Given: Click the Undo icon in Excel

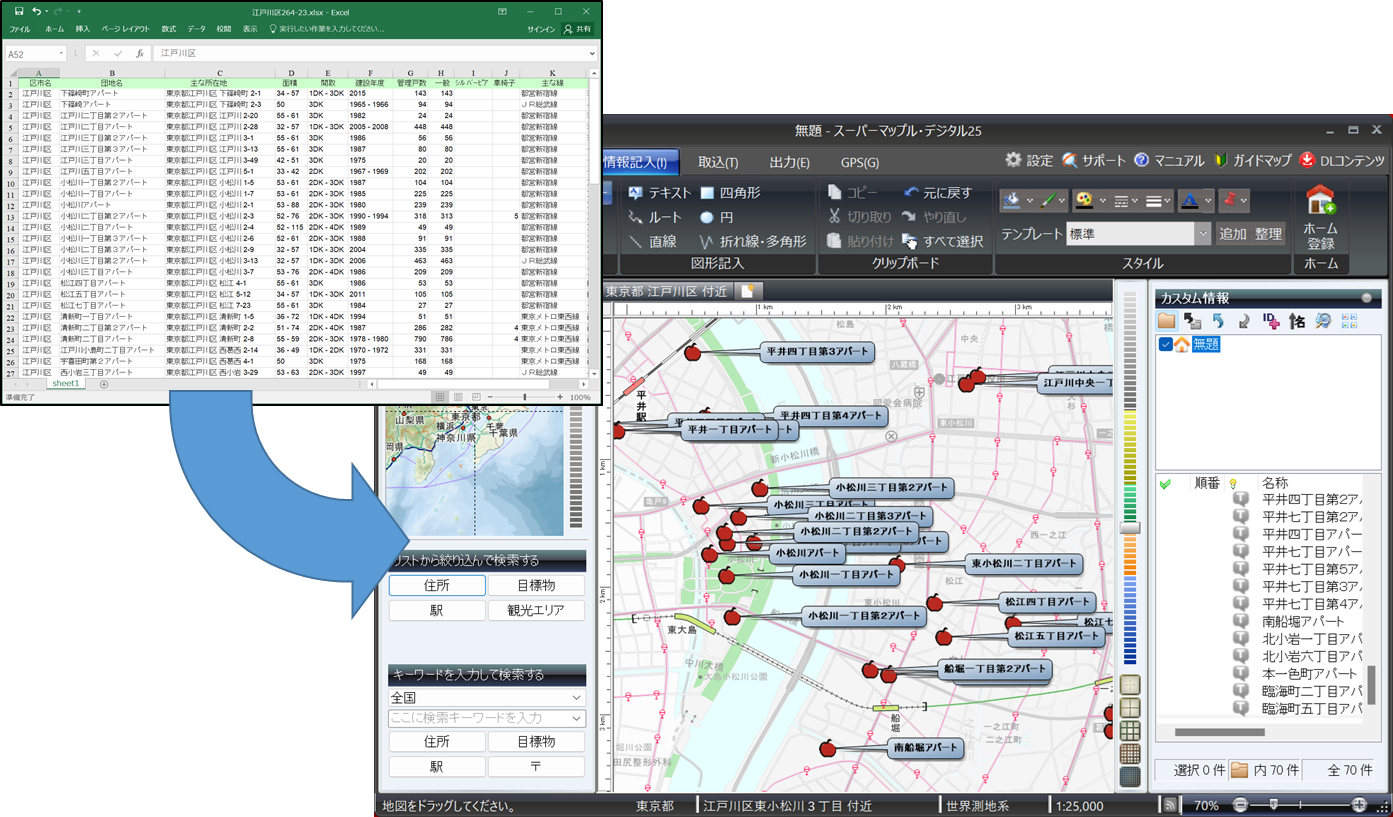Looking at the screenshot, I should tap(36, 11).
